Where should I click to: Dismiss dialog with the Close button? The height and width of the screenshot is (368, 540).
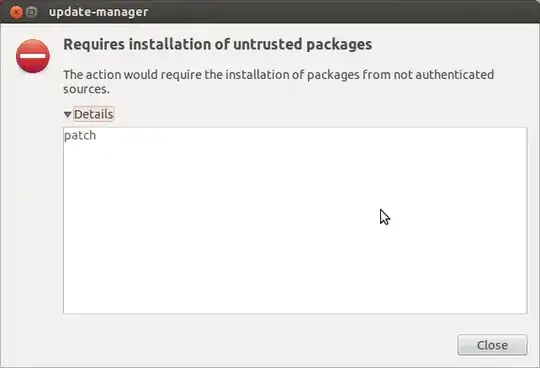point(492,345)
